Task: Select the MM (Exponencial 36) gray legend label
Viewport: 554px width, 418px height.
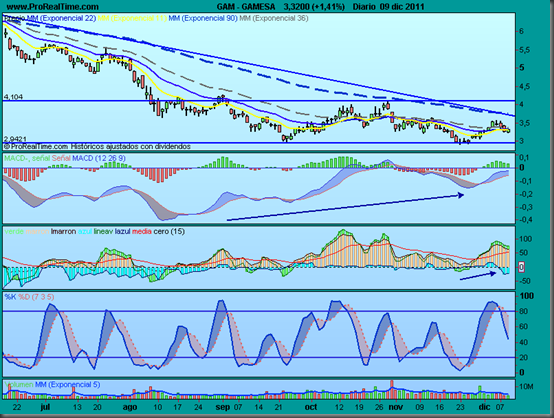Action: coord(274,18)
